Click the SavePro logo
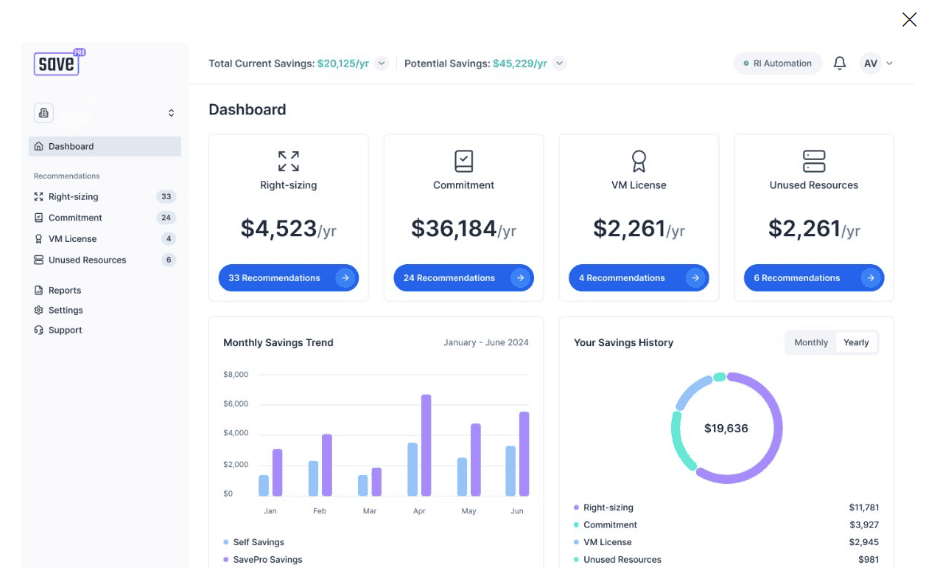 coord(56,63)
